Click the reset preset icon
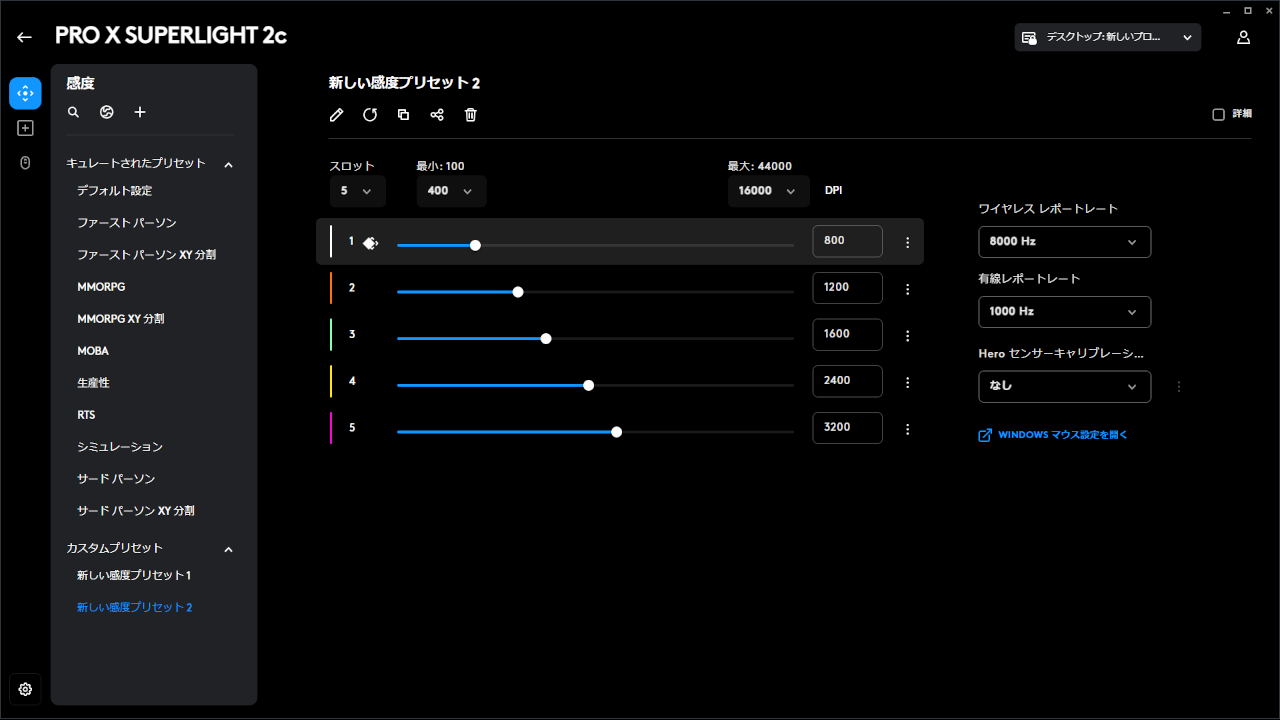Screen dimensions: 1280x720 [370, 115]
